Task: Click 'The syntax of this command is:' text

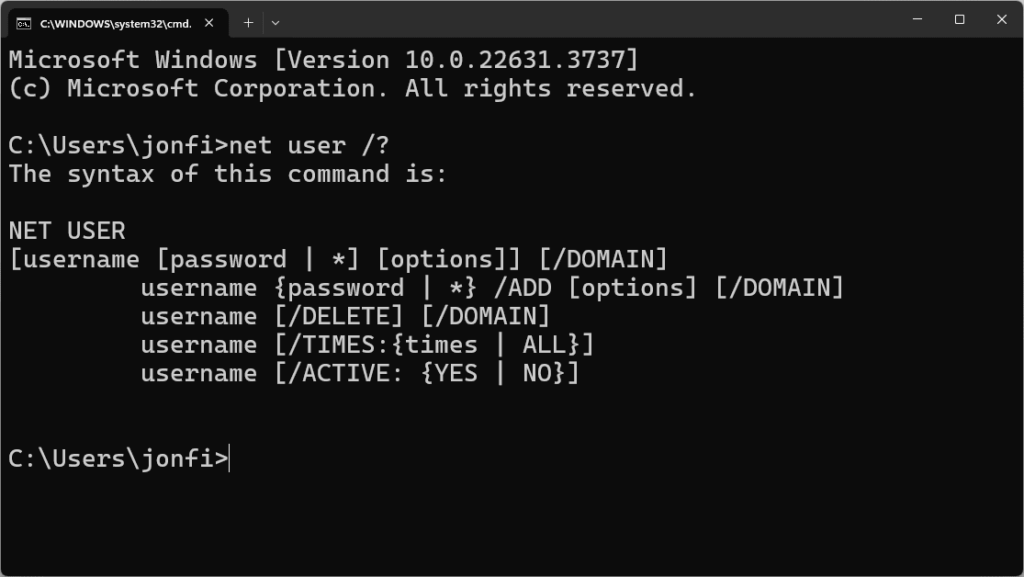Action: click(228, 174)
